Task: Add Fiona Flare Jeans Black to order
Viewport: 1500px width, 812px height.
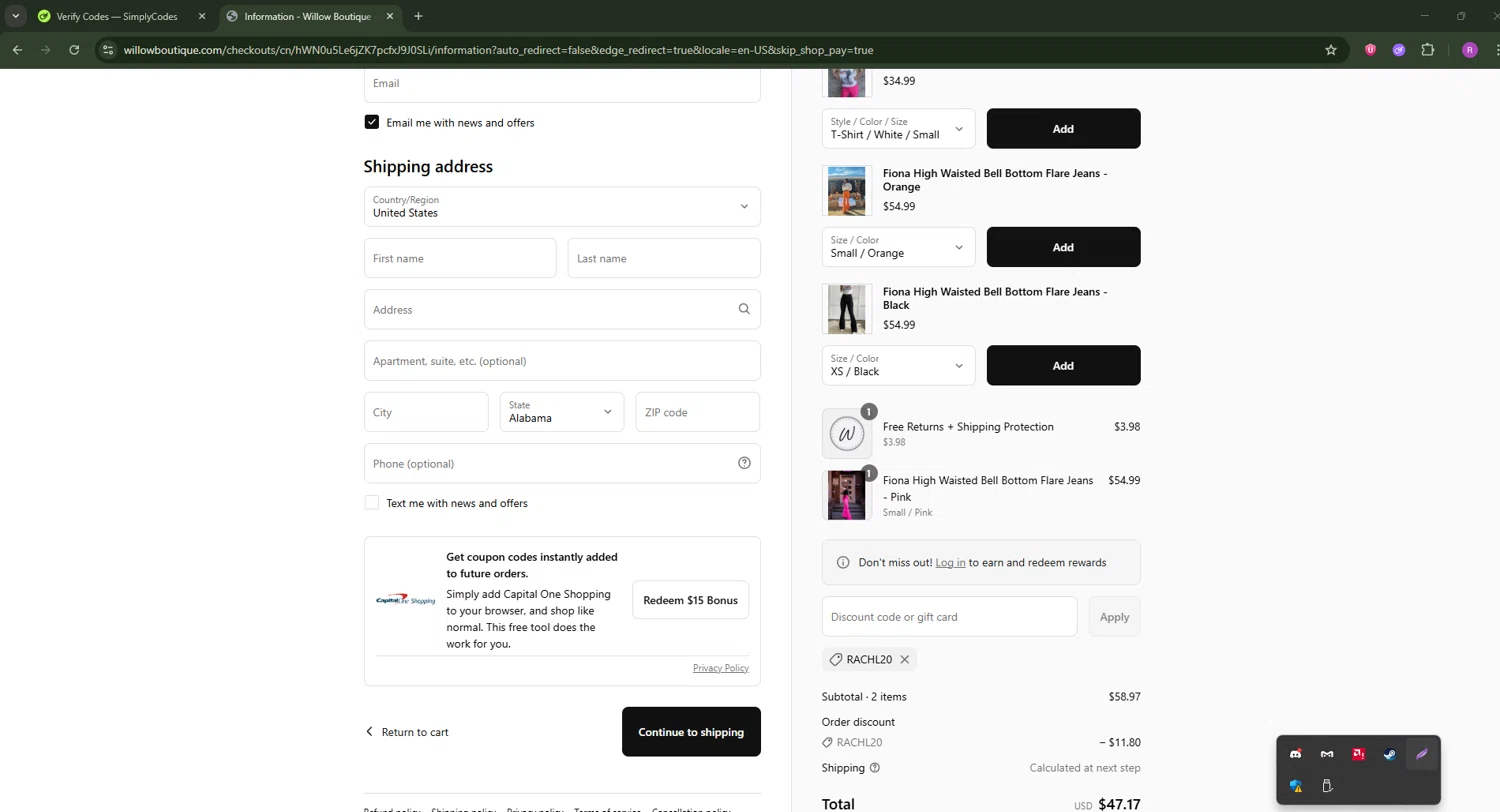Action: click(1063, 365)
